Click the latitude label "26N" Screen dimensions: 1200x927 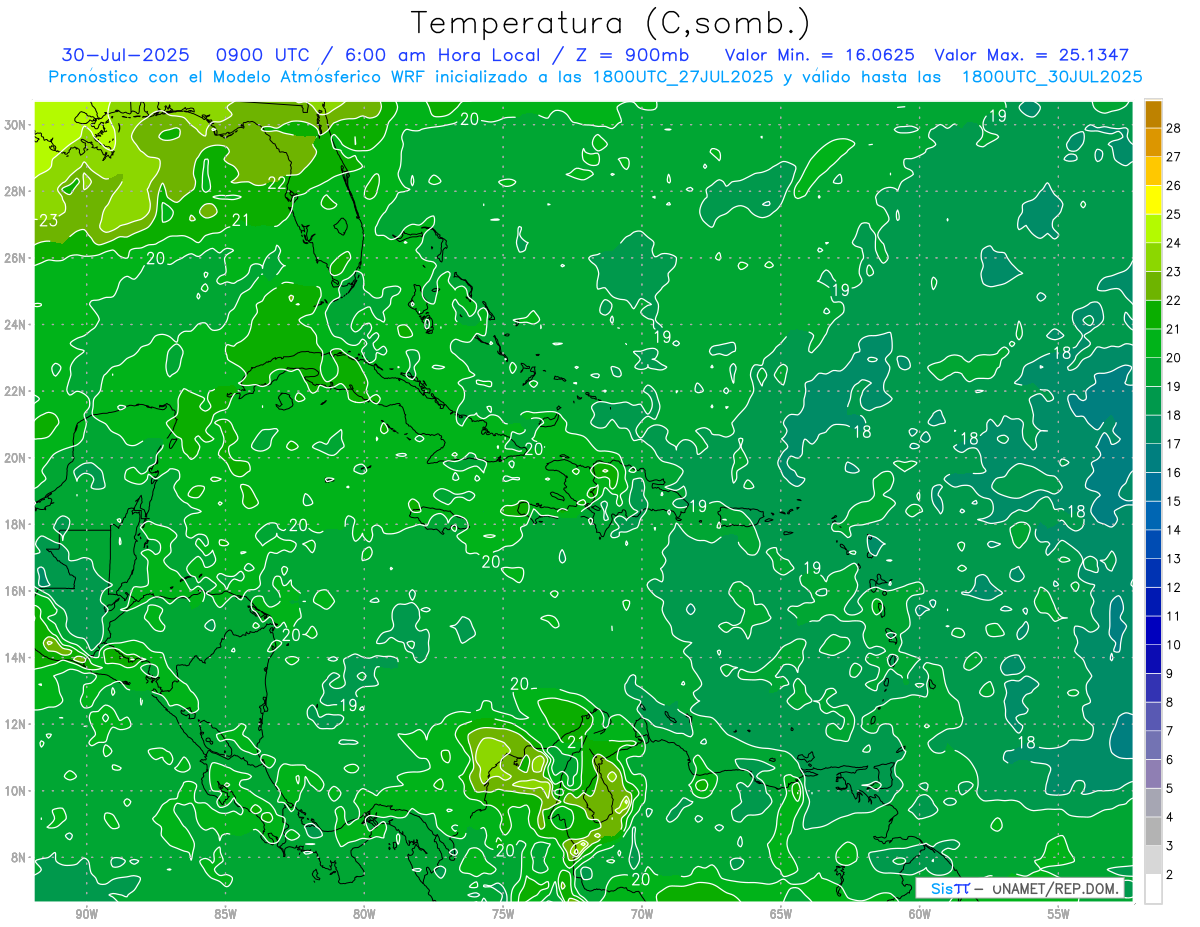tap(17, 258)
